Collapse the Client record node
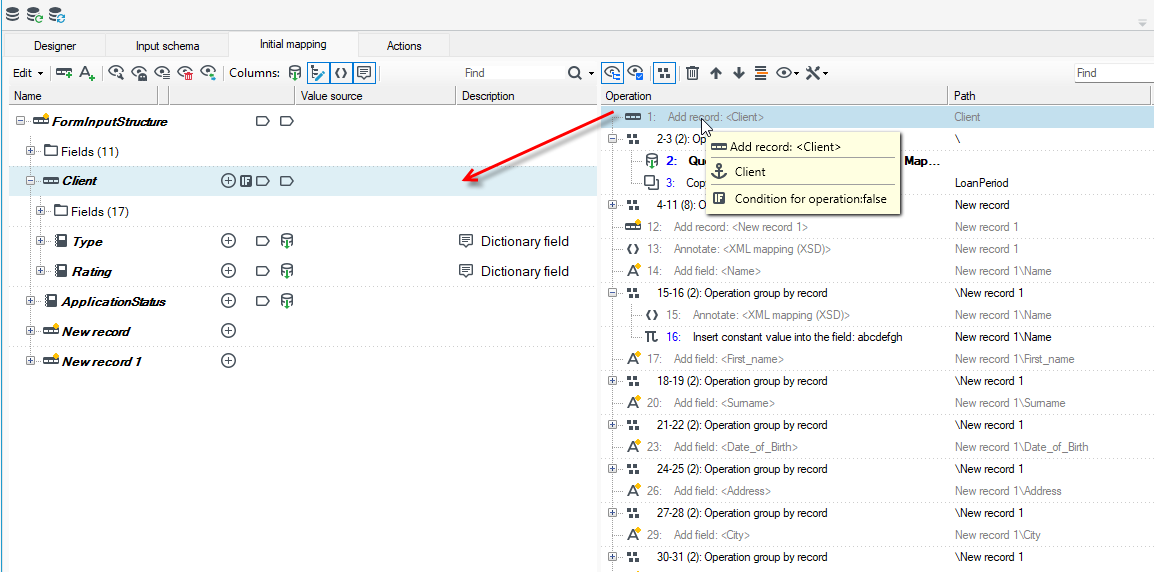Viewport: 1154px width, 572px height. (x=30, y=181)
